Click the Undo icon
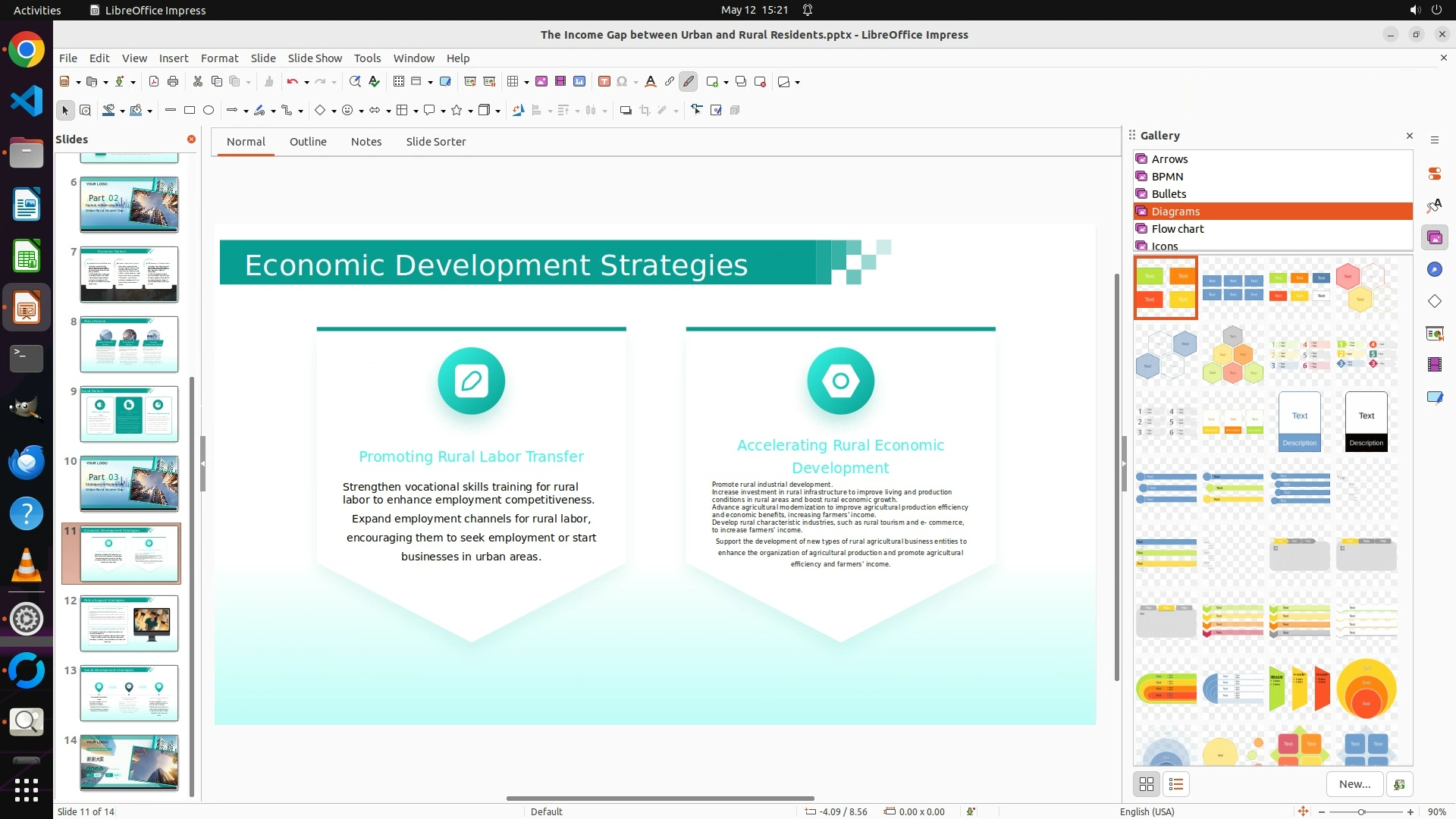The image size is (1456, 819). pyautogui.click(x=292, y=82)
